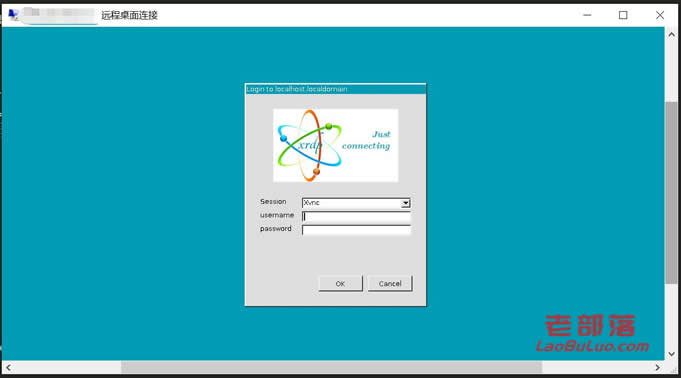Image resolution: width=681 pixels, height=378 pixels.
Task: Click the password label
Action: point(276,229)
